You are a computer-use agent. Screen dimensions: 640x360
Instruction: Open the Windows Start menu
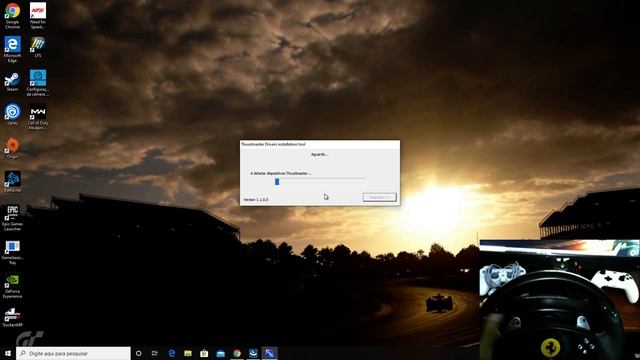point(8,353)
